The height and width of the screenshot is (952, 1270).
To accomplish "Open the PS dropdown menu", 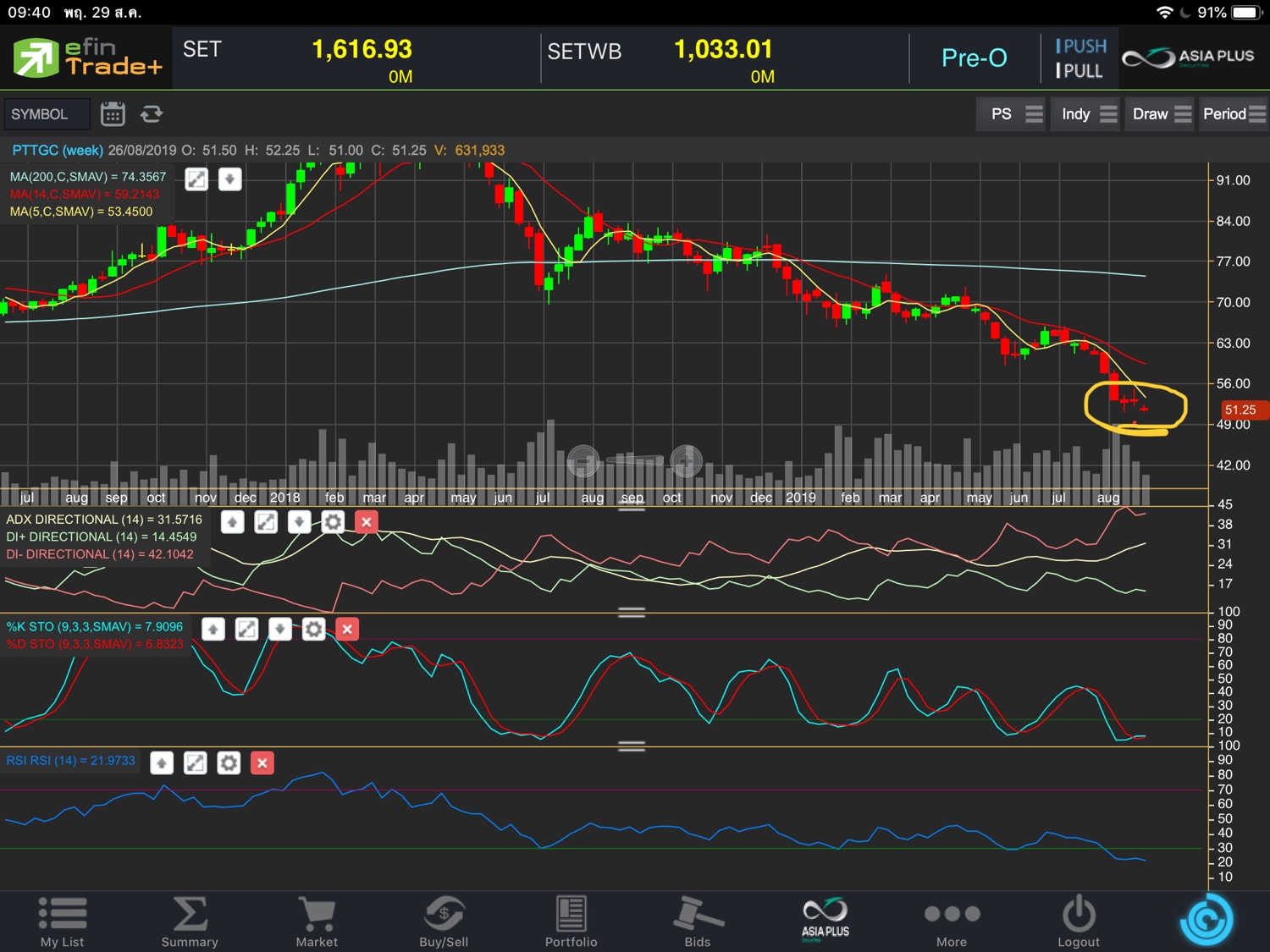I will [1012, 114].
